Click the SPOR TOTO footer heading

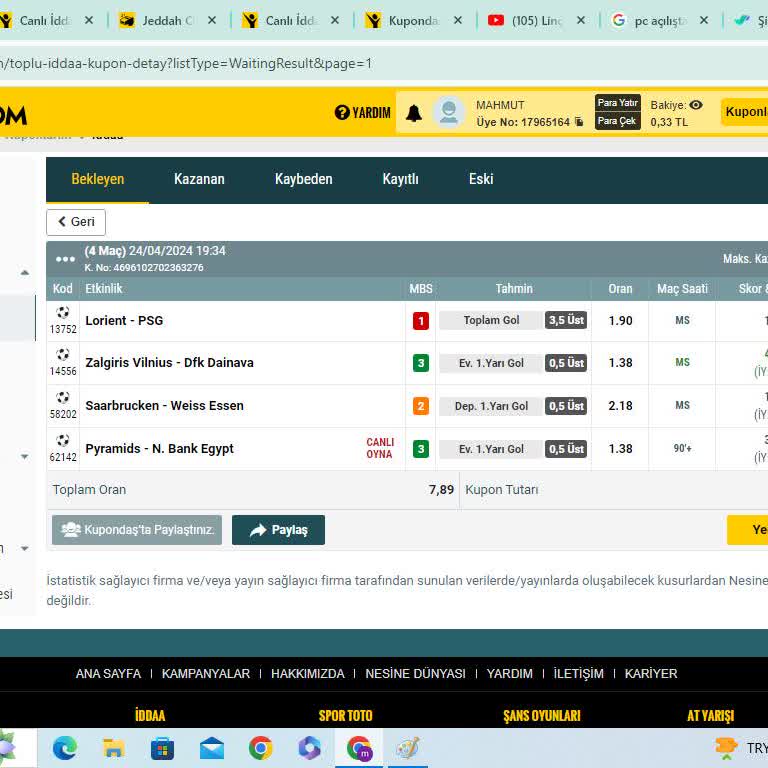click(x=345, y=716)
